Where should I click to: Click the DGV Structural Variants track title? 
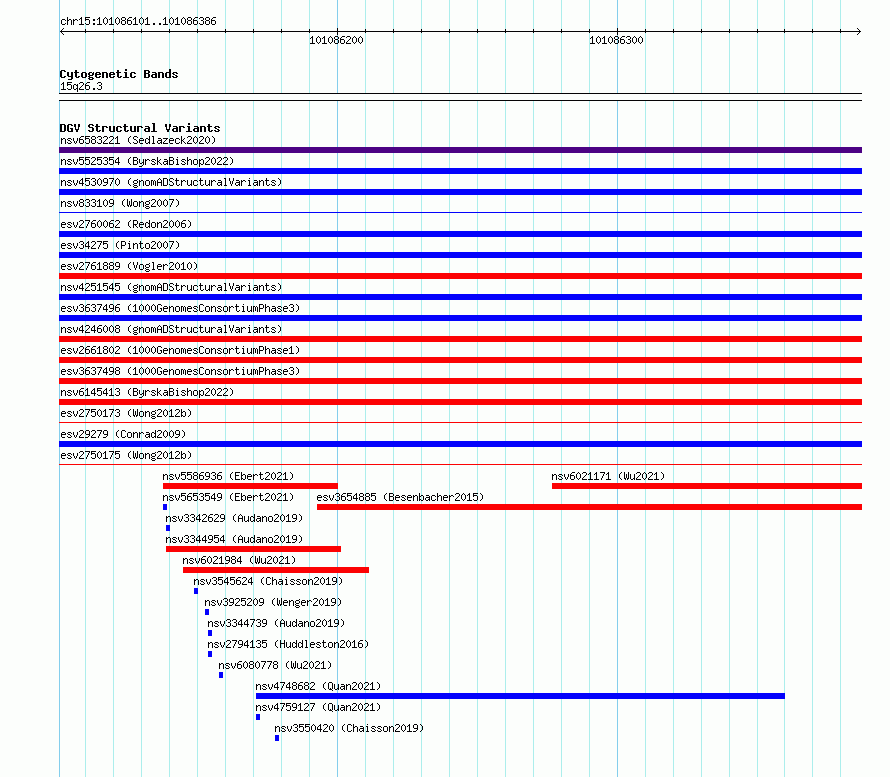click(140, 128)
